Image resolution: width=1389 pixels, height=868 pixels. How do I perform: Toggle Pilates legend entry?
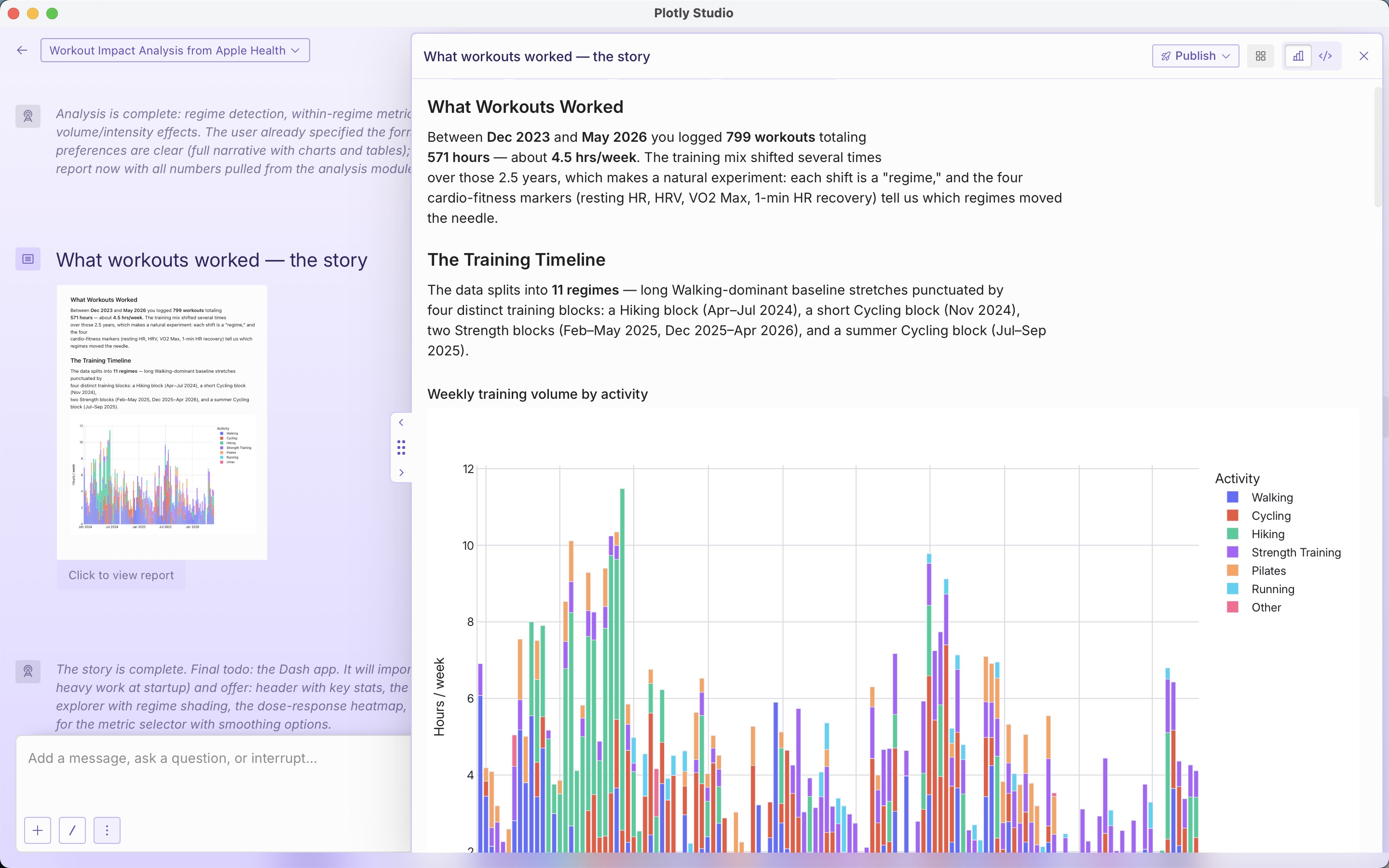tap(1256, 571)
